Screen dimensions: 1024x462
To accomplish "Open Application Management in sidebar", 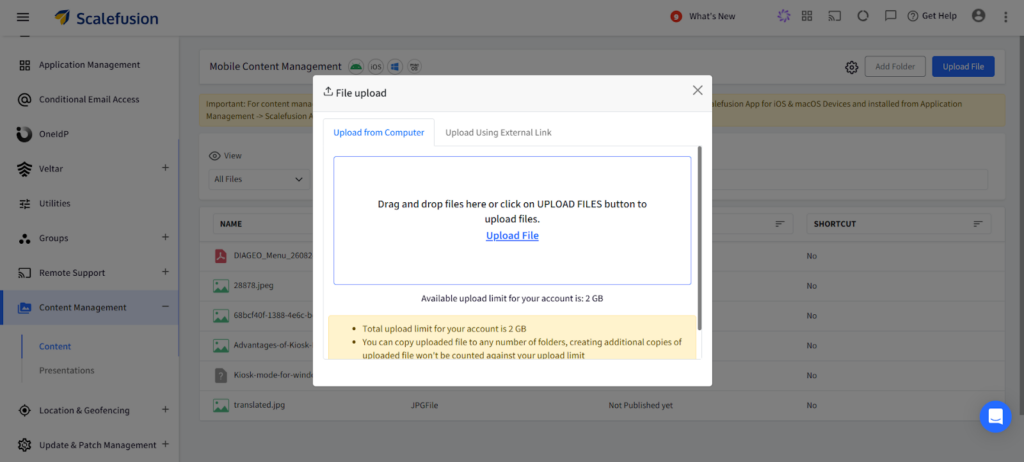I will coord(89,65).
